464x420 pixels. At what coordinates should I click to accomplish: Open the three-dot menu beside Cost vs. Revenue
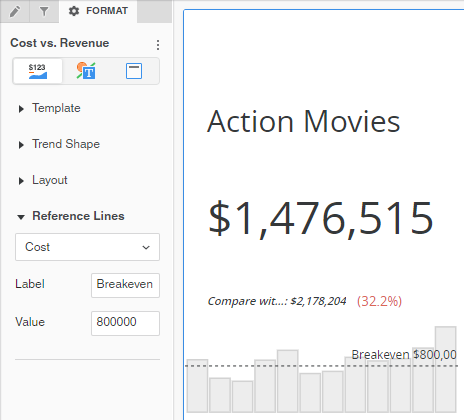pos(158,45)
